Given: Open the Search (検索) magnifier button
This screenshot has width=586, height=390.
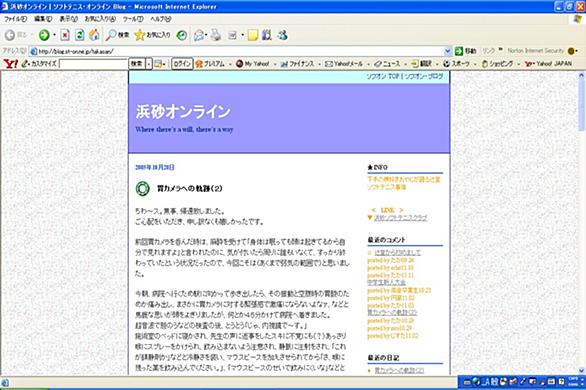Looking at the screenshot, I should point(117,35).
